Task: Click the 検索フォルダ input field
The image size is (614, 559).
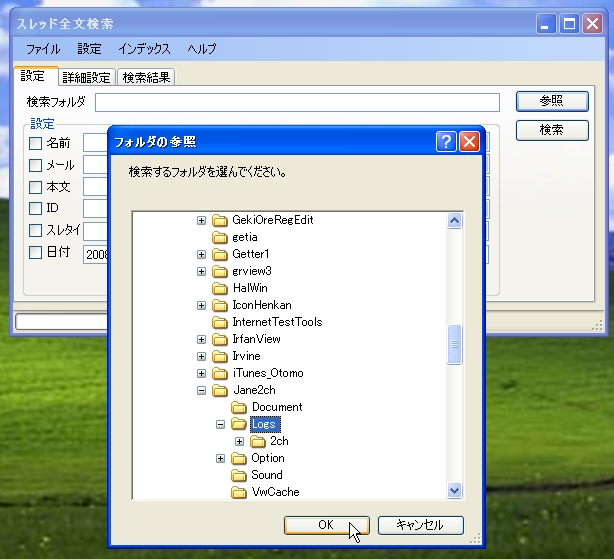Action: click(297, 102)
